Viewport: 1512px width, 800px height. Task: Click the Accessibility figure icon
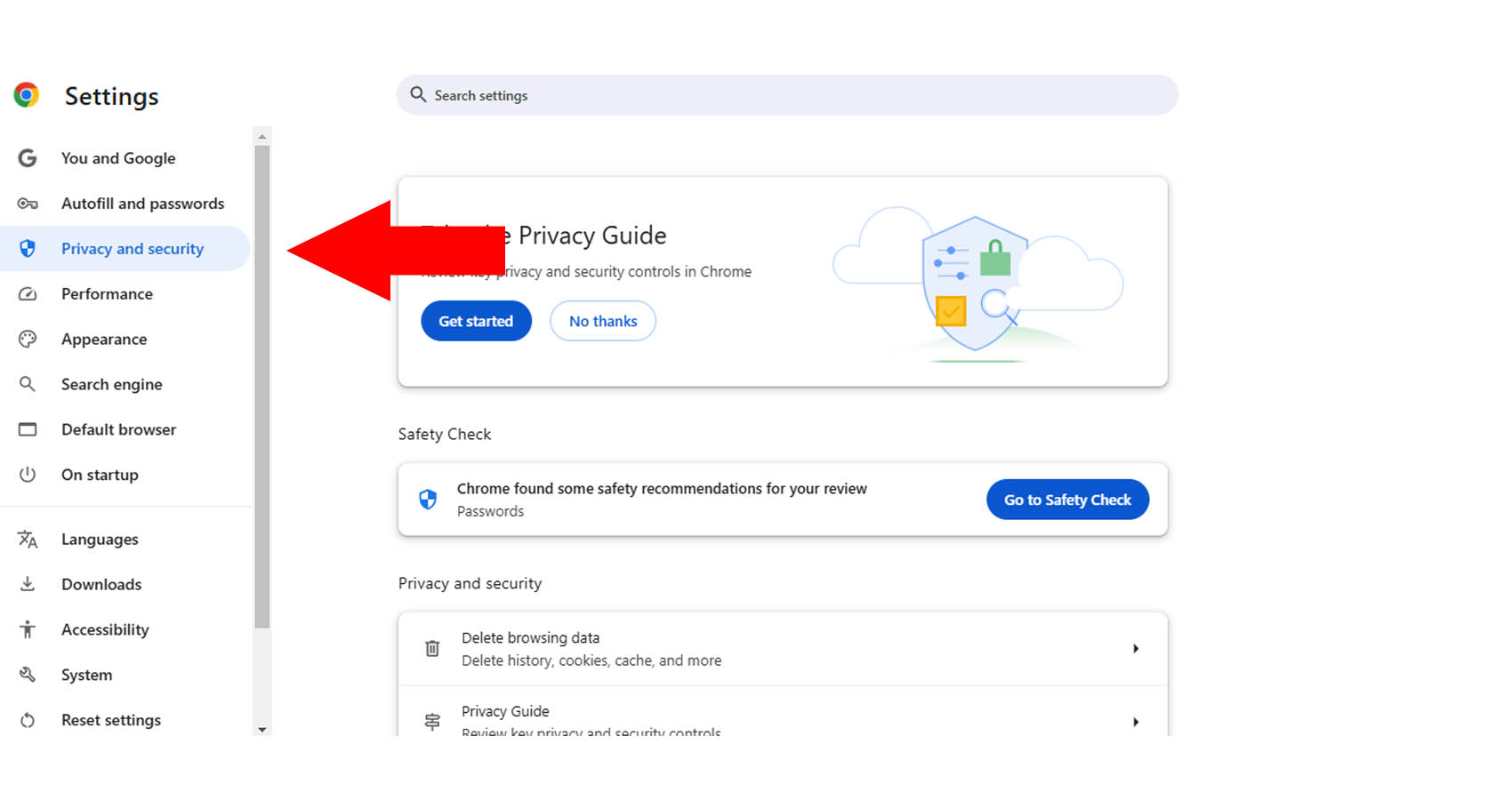[28, 630]
